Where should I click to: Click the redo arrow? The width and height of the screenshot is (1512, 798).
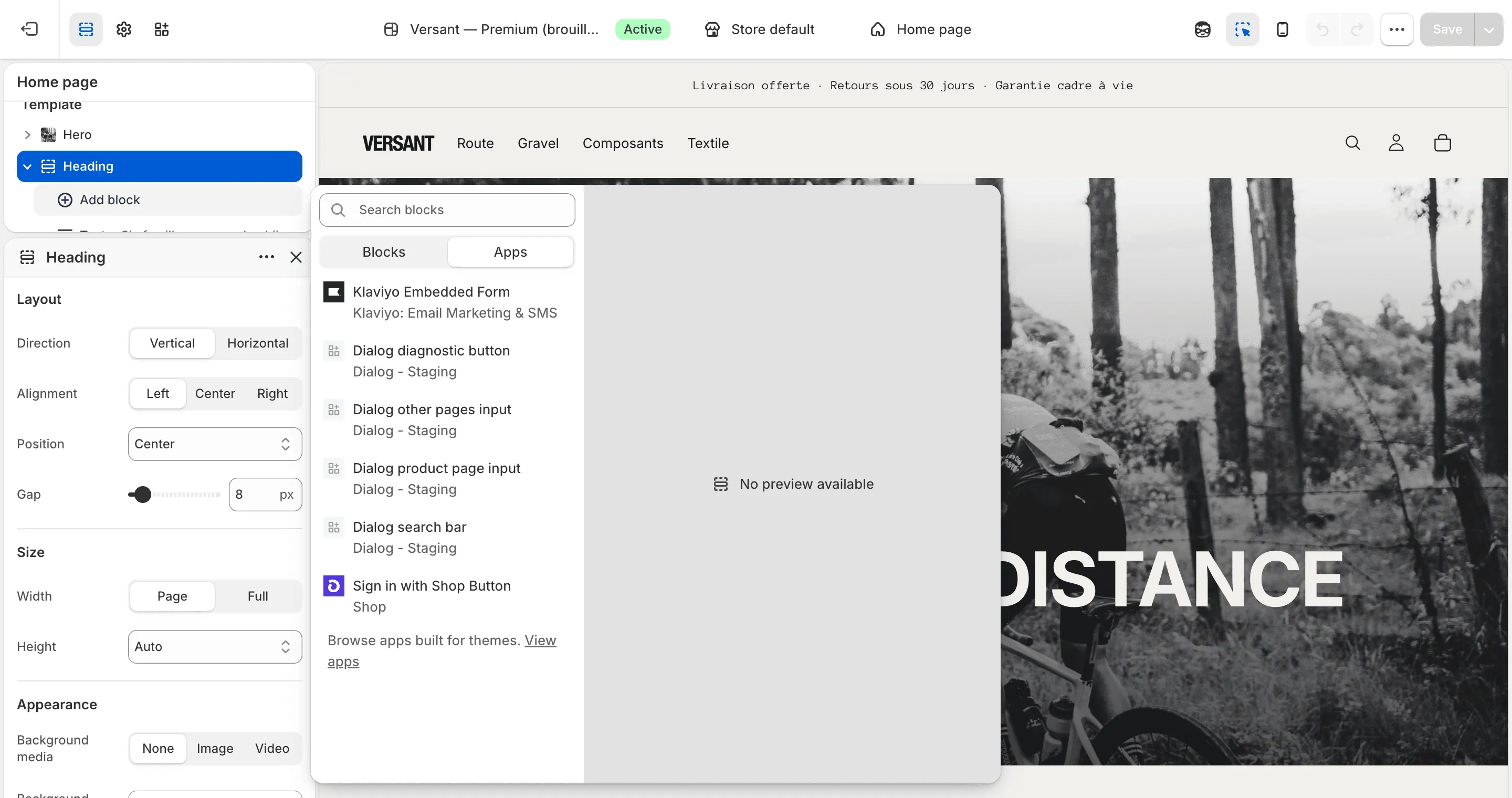point(1357,29)
